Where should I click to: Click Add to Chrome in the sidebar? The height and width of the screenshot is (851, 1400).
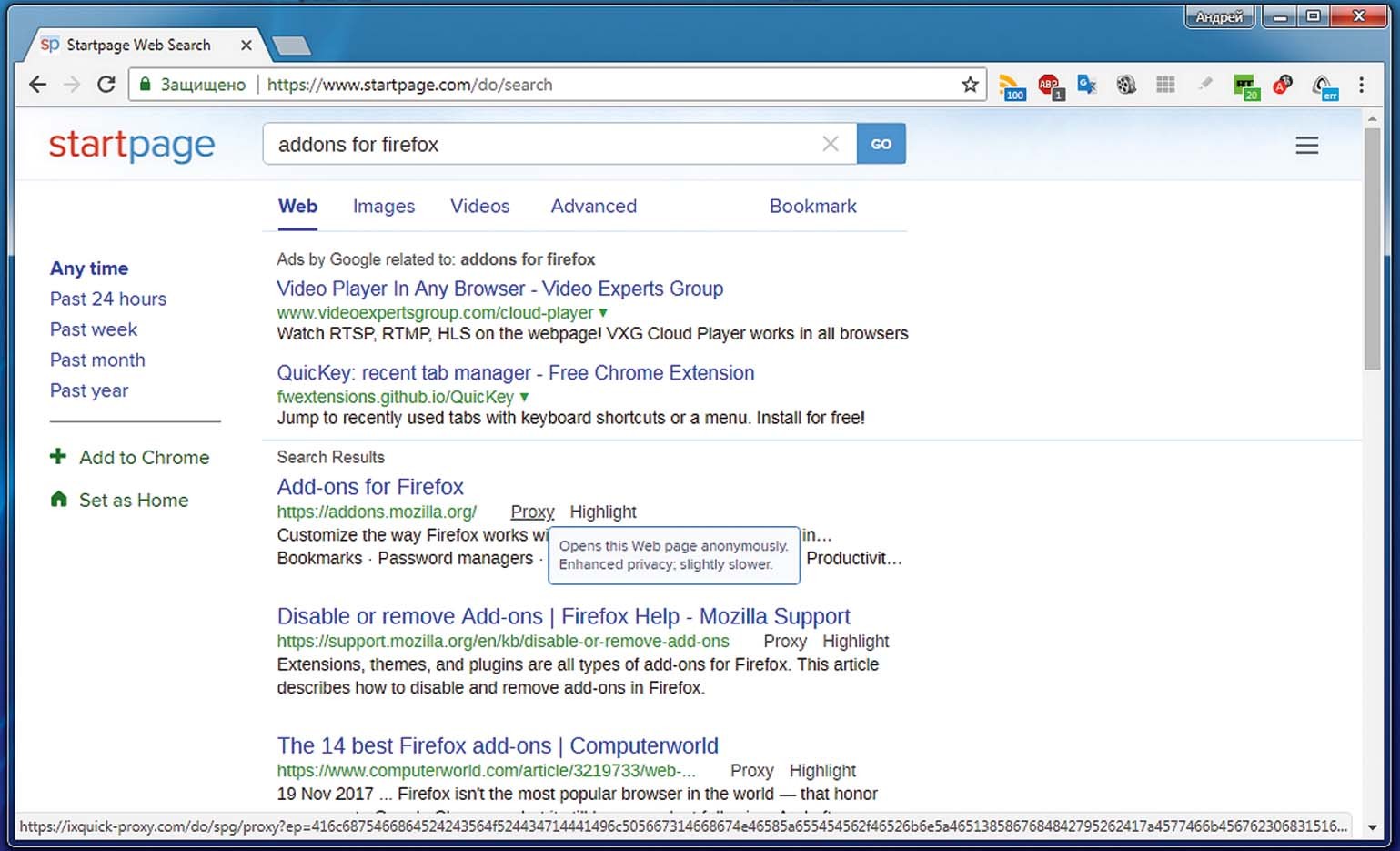(144, 458)
